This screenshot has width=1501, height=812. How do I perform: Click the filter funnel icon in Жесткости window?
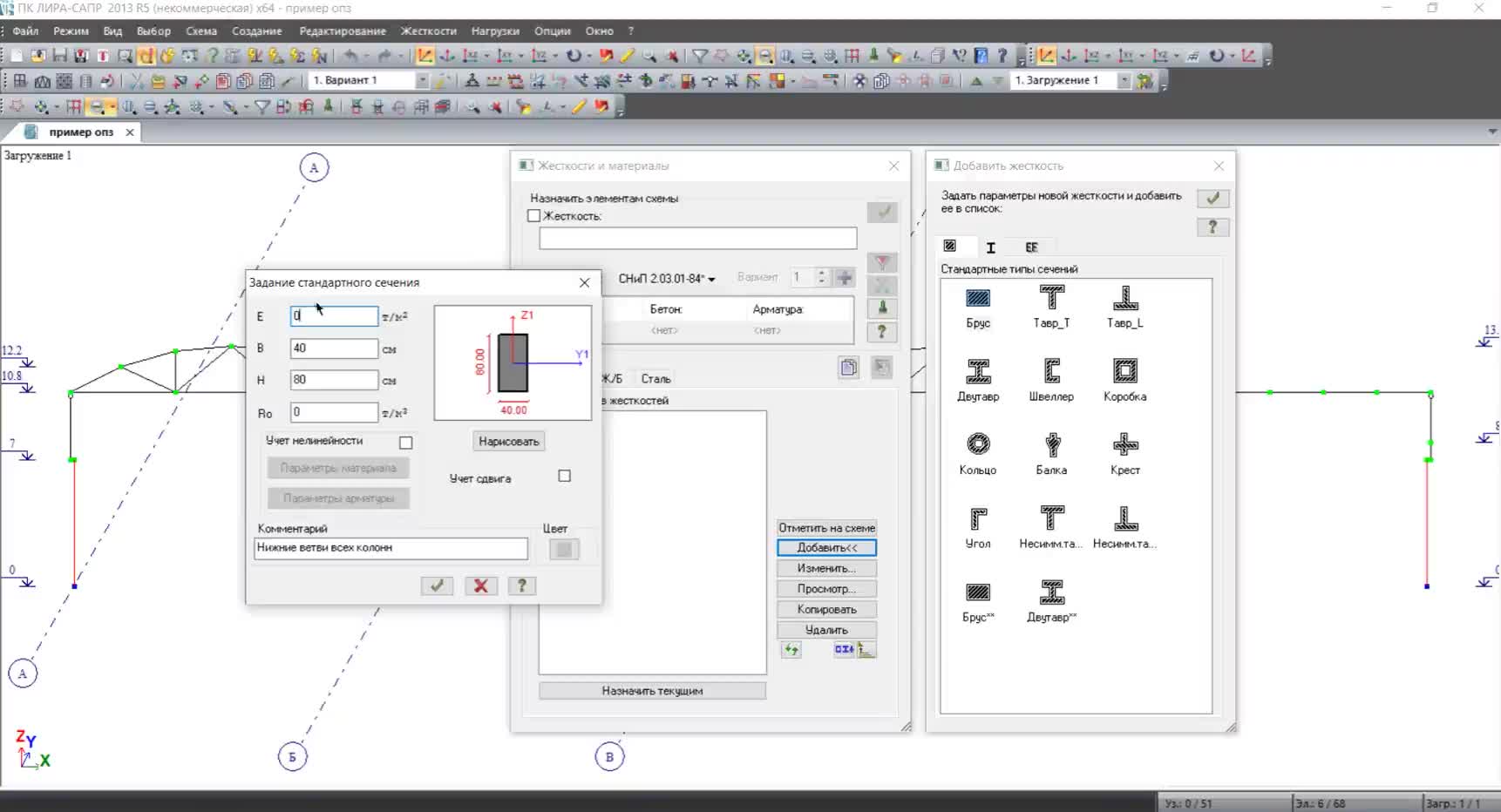click(x=882, y=262)
